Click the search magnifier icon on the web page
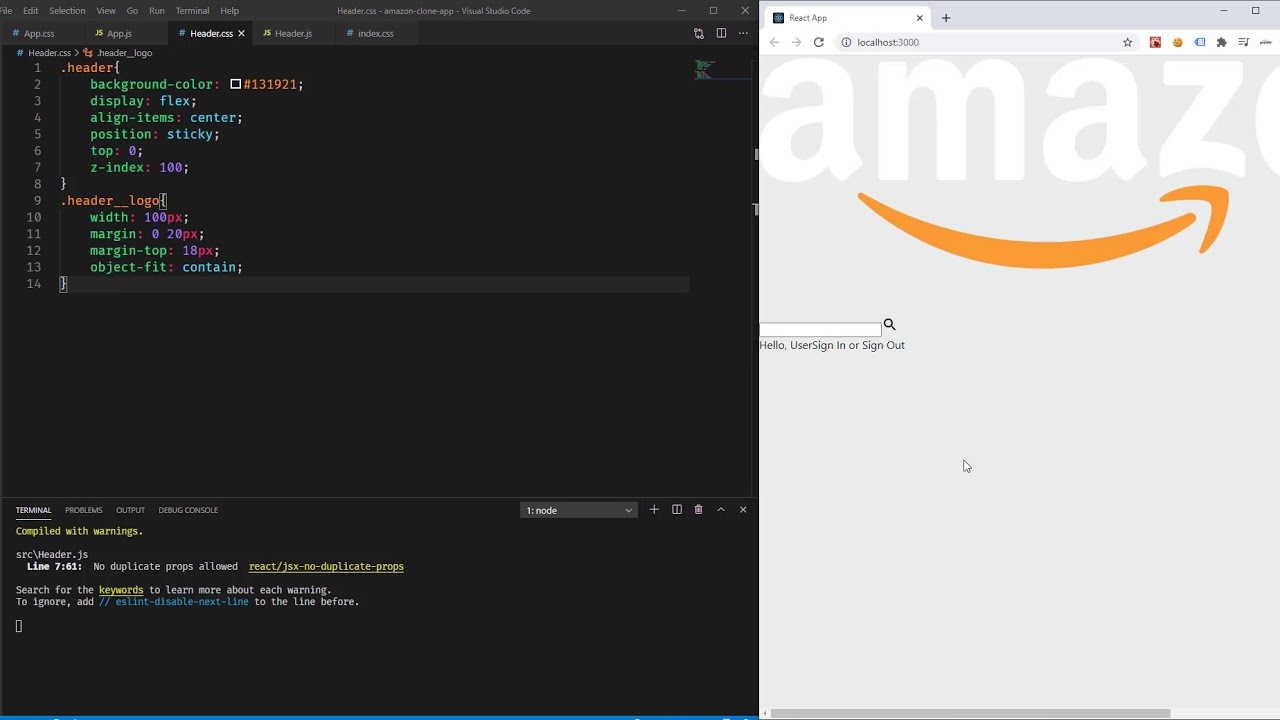This screenshot has width=1280, height=720. click(889, 324)
